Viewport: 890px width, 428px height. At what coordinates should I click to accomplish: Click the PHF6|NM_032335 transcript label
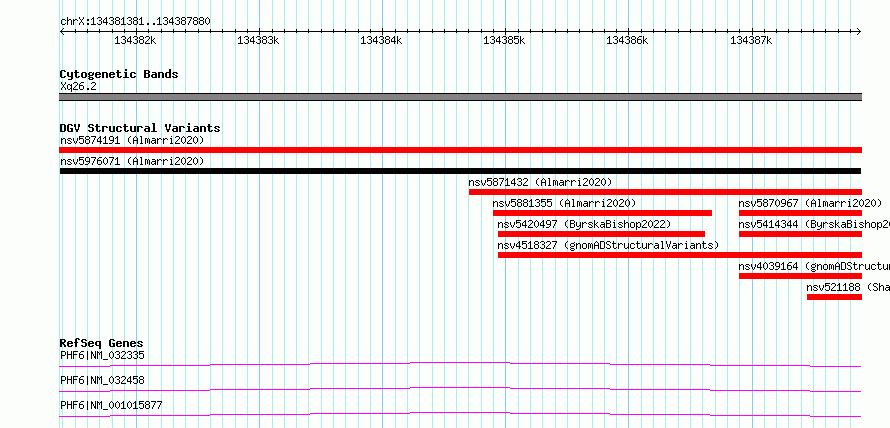(102, 356)
